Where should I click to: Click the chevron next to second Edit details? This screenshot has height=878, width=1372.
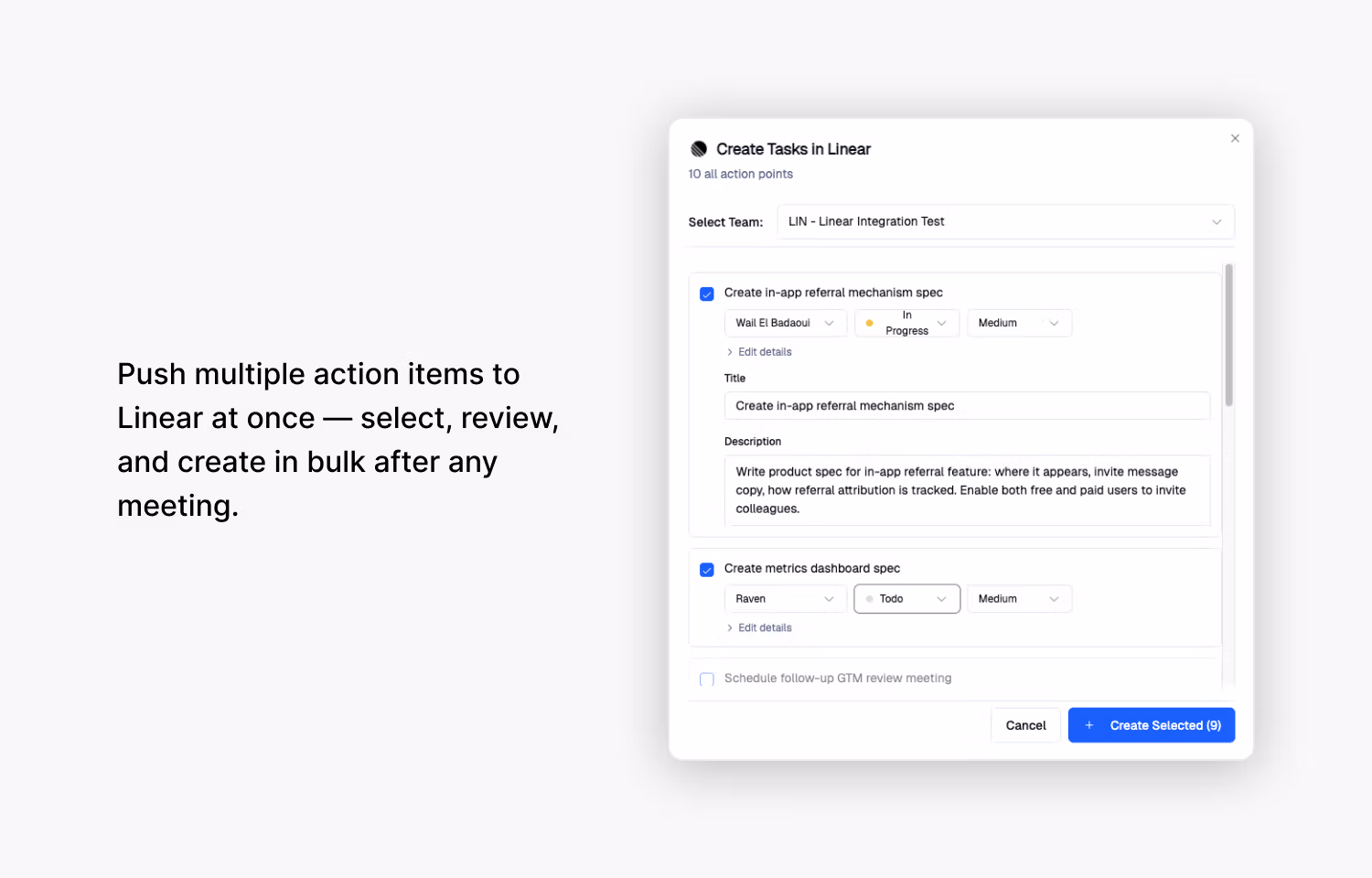(730, 627)
